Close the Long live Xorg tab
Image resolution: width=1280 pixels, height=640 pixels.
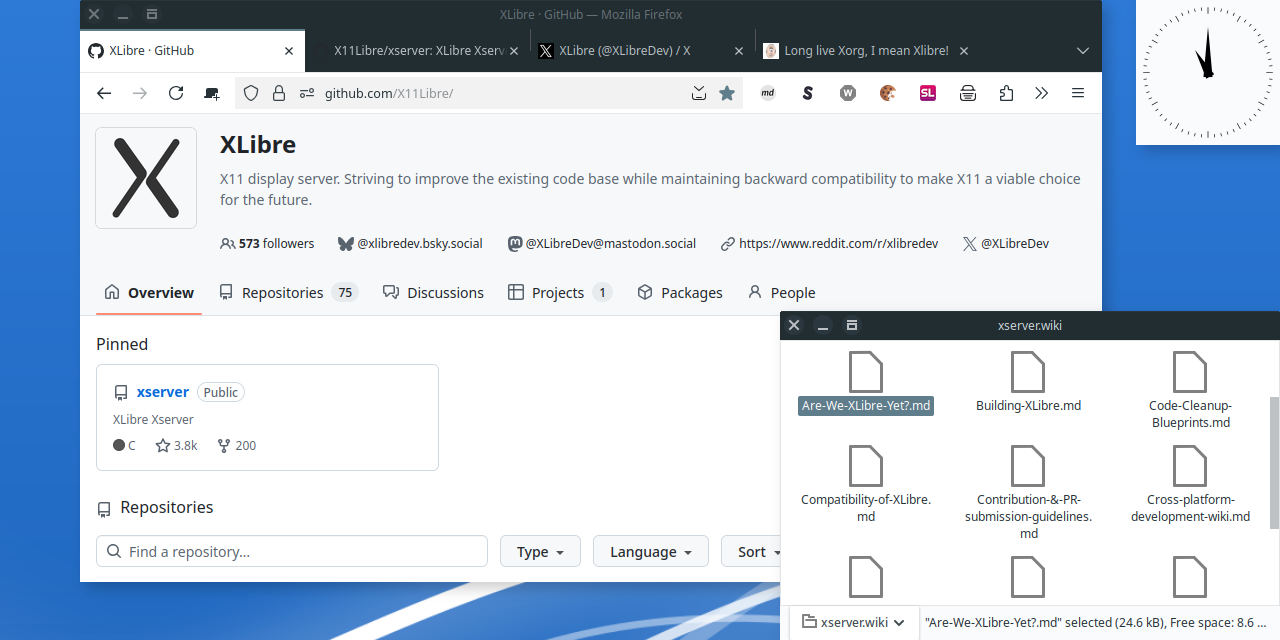click(x=963, y=51)
